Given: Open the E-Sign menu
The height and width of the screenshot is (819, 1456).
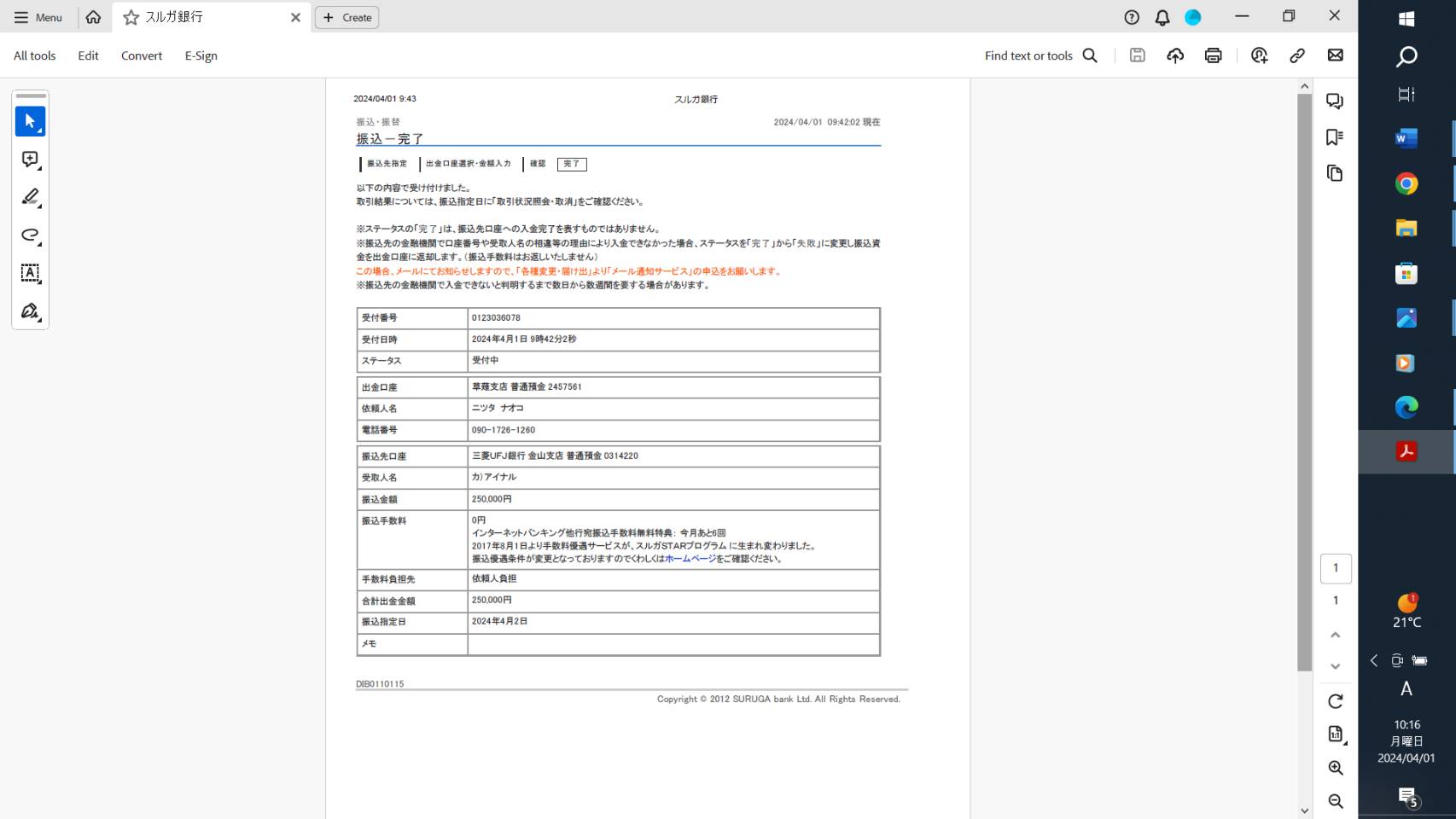Looking at the screenshot, I should pyautogui.click(x=201, y=55).
